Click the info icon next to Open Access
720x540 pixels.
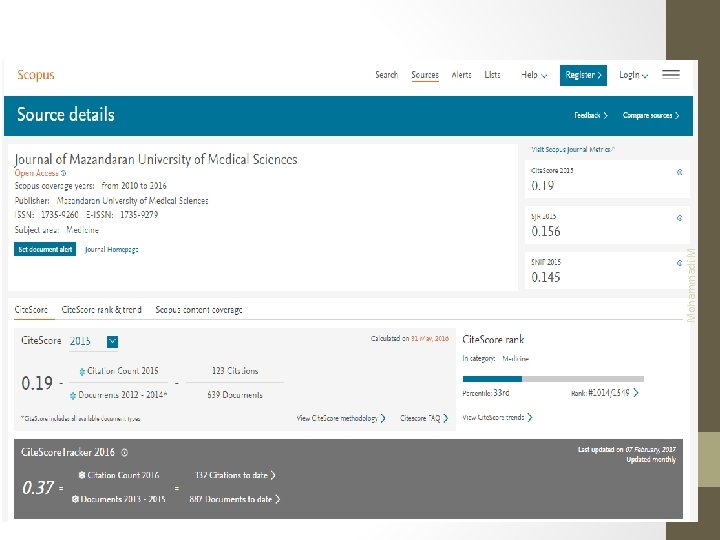click(64, 173)
